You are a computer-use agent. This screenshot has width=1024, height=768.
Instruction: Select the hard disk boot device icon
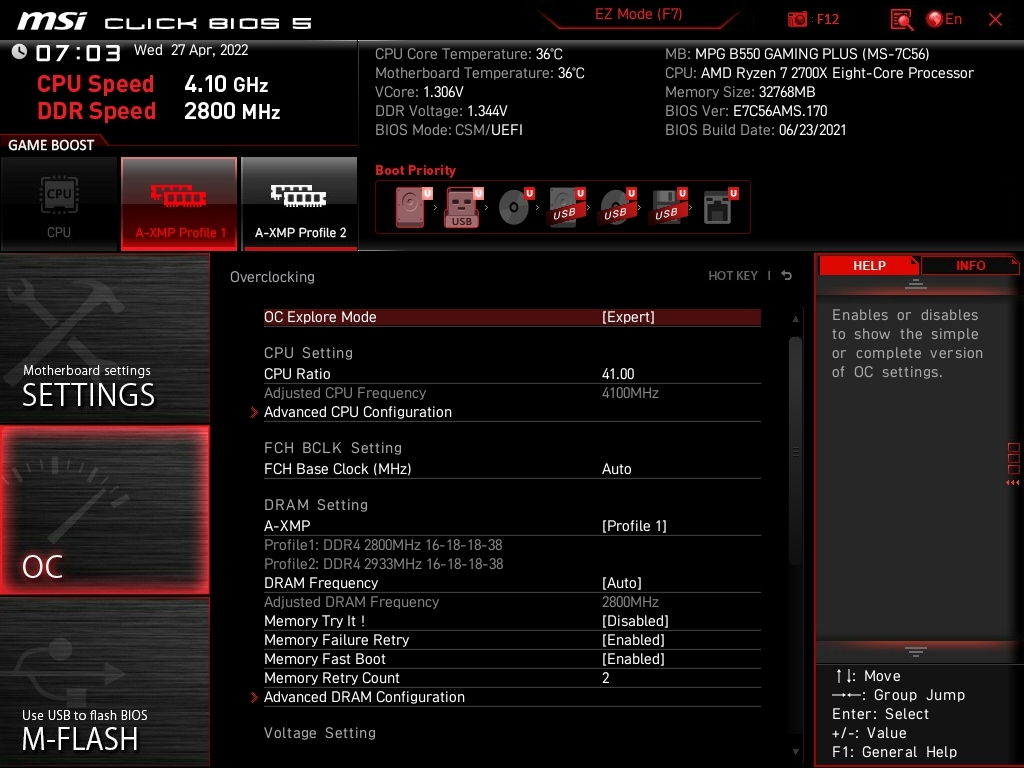pos(411,208)
